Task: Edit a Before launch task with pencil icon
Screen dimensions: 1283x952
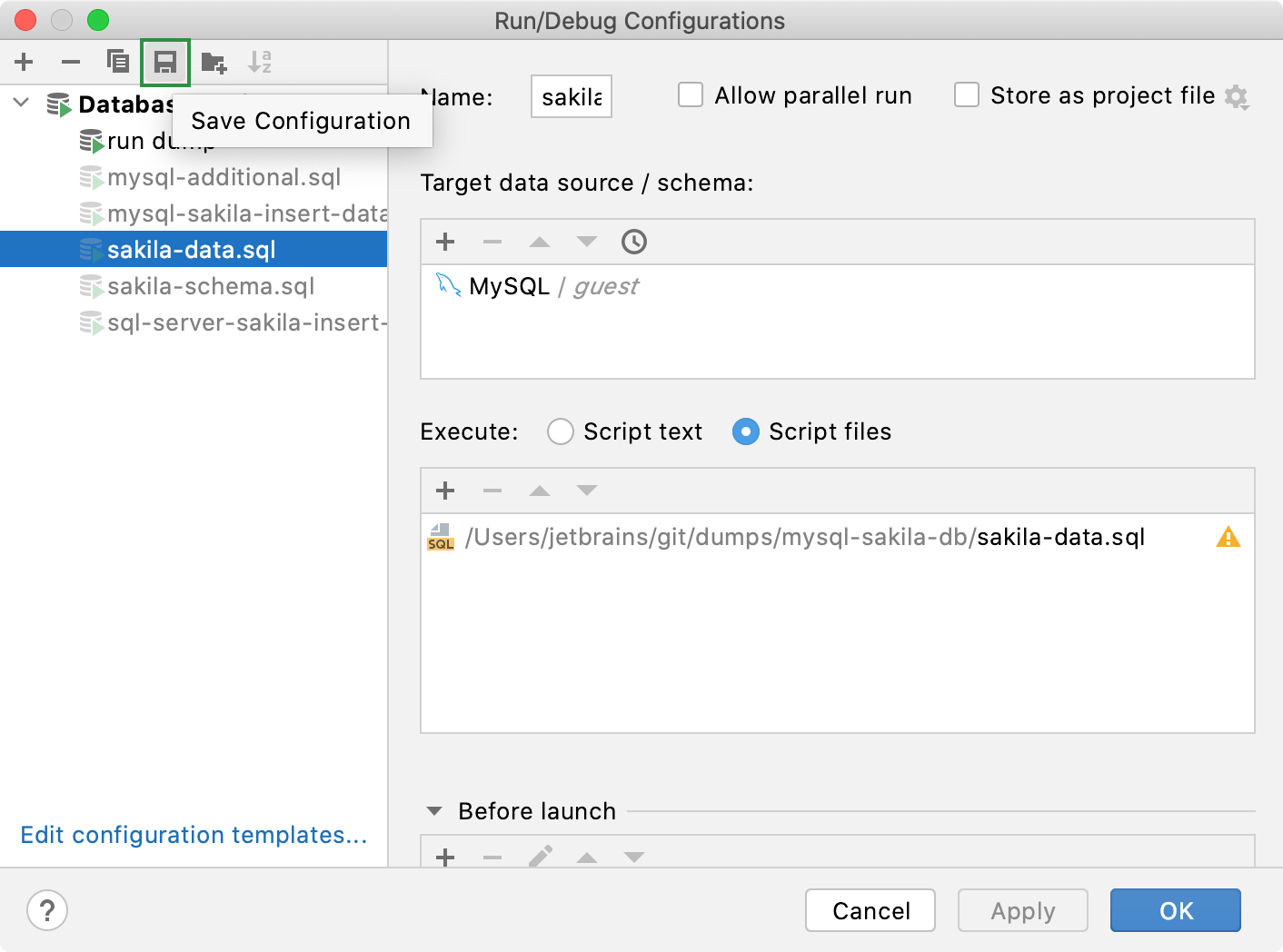Action: (x=541, y=856)
